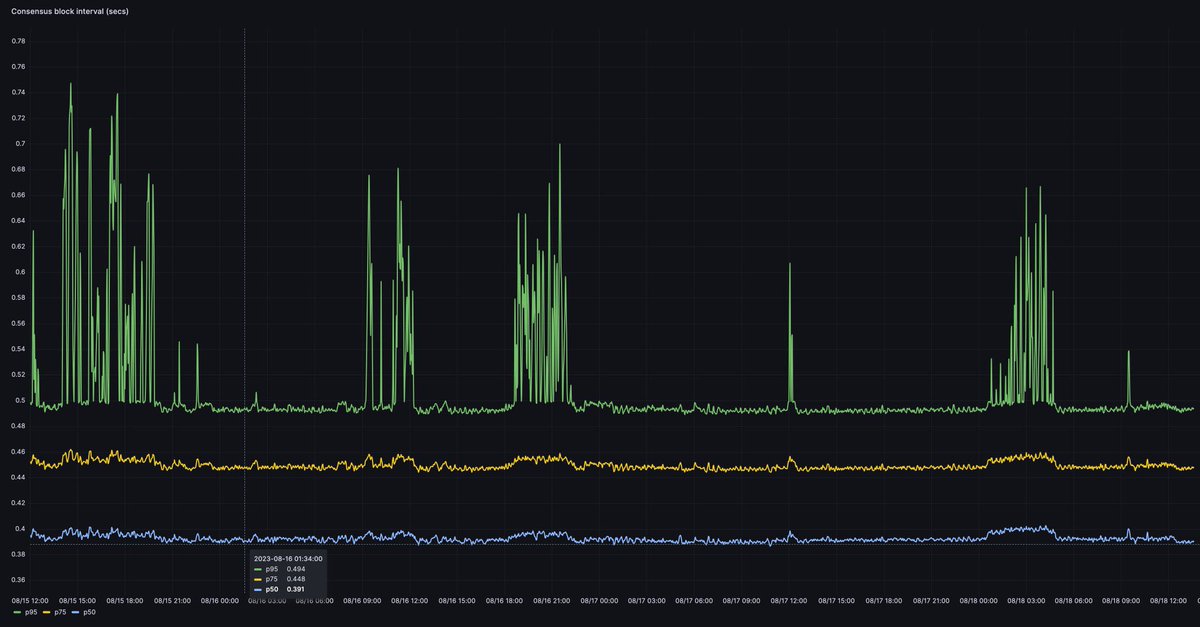Click the tooltip value 0.494
Viewport: 1200px width, 627px height.
coord(296,568)
